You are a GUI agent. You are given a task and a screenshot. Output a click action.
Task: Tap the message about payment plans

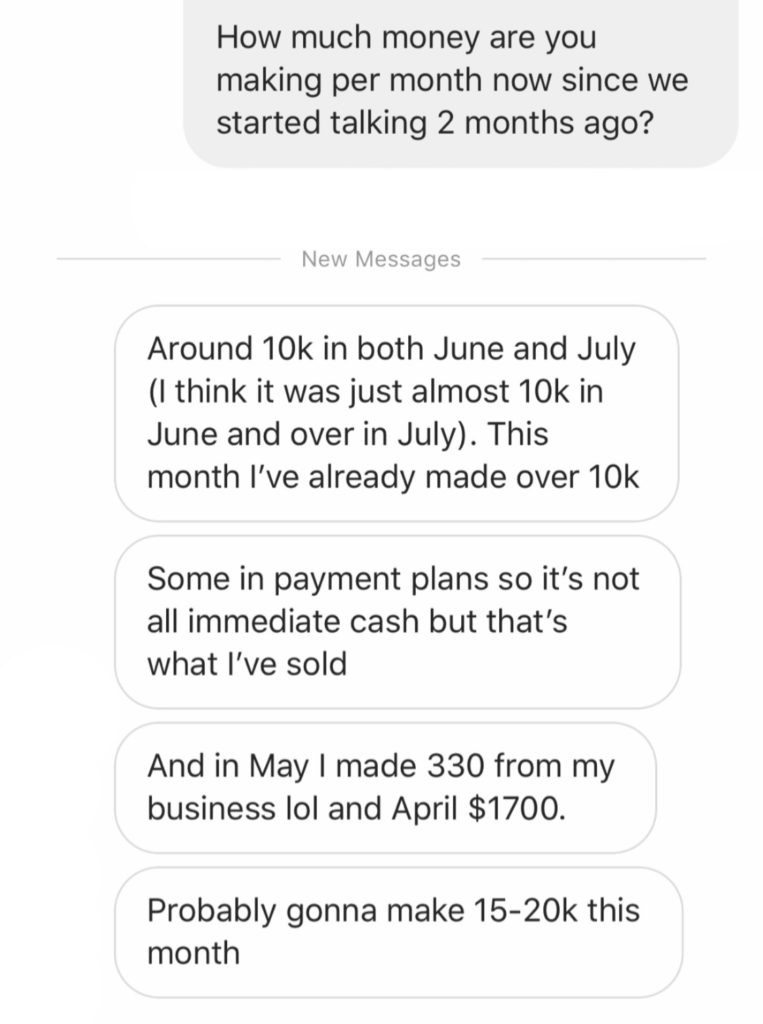pyautogui.click(x=397, y=621)
